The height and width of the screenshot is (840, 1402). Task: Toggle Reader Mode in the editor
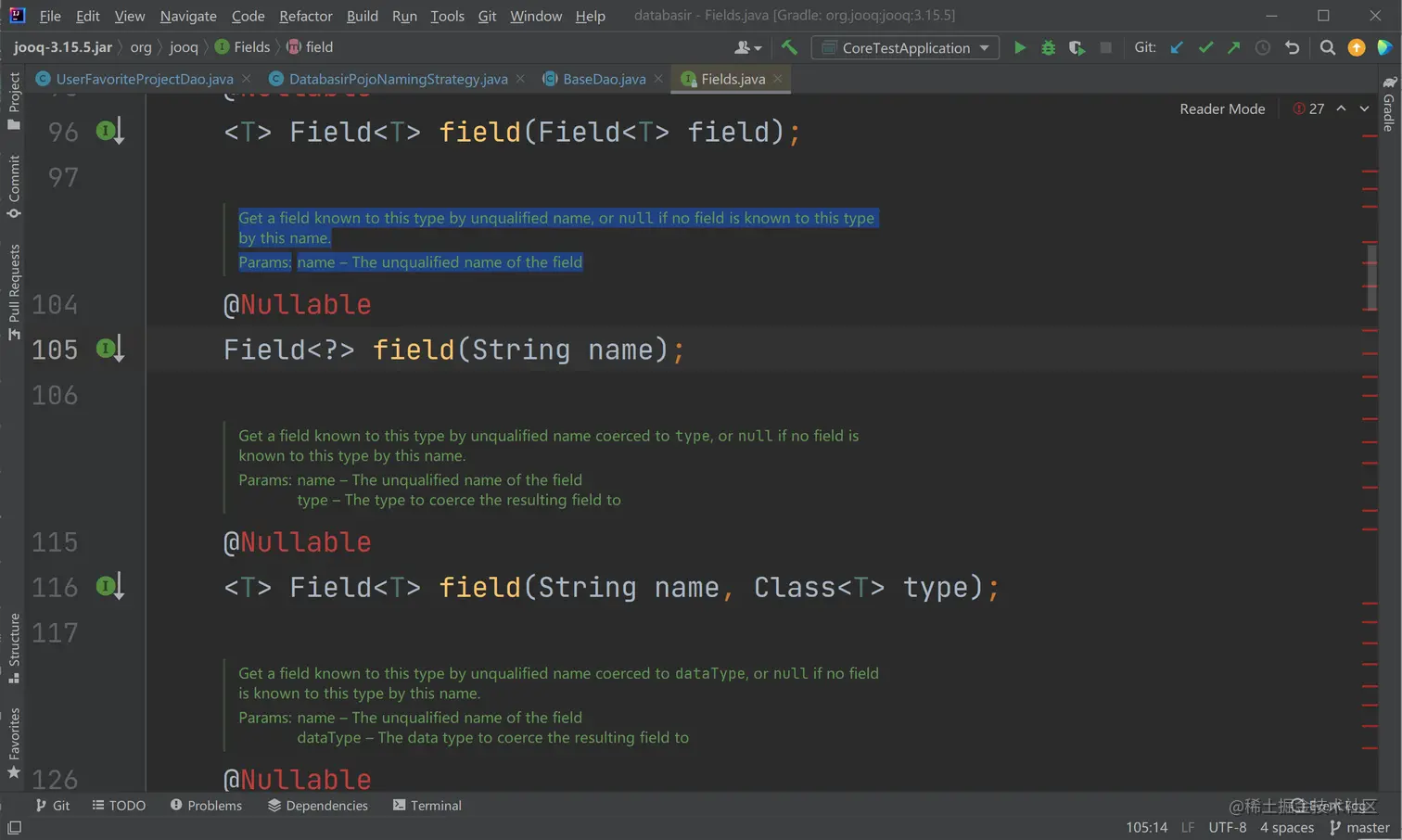1222,108
